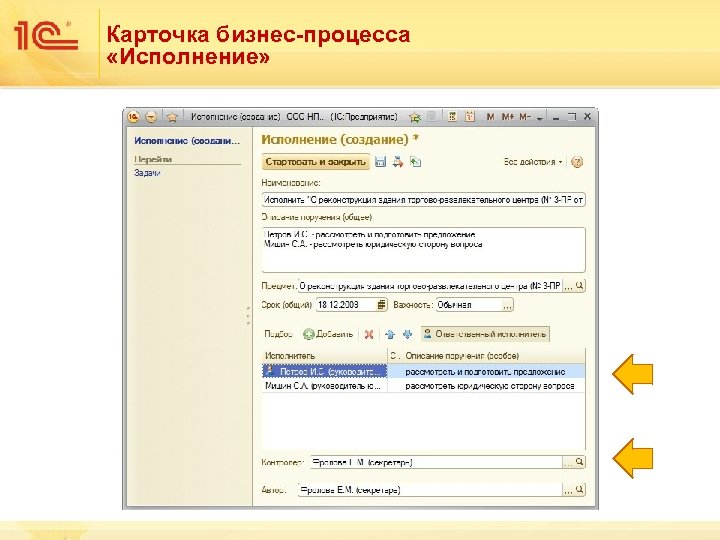Viewport: 720px width, 540px height.
Task: Click magnifier icon next to Автор
Action: pyautogui.click(x=579, y=490)
